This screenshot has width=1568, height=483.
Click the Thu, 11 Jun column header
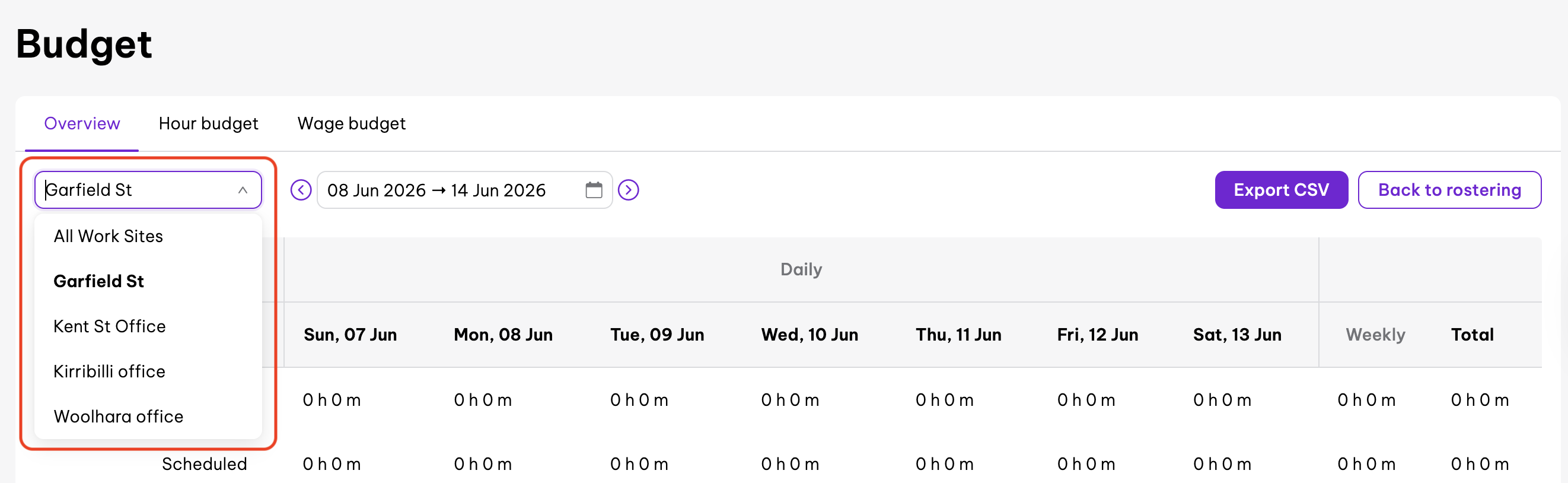click(x=958, y=335)
